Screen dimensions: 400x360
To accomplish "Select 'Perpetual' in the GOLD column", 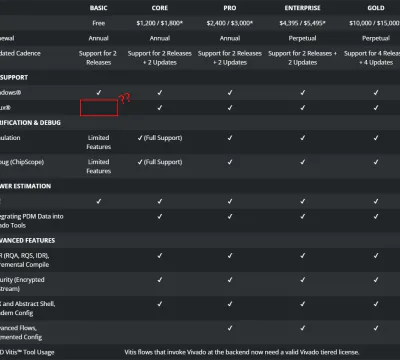I will click(376, 38).
